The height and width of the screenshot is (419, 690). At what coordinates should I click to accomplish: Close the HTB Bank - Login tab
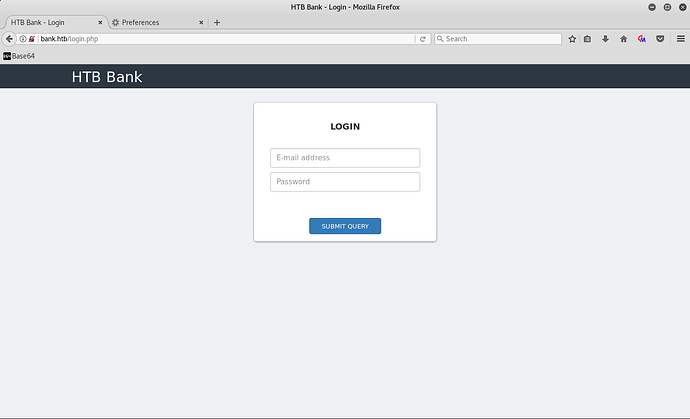[x=99, y=22]
